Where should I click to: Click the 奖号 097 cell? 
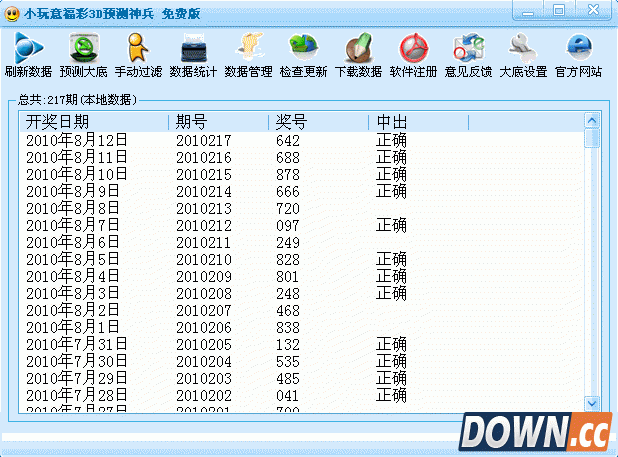click(x=288, y=226)
